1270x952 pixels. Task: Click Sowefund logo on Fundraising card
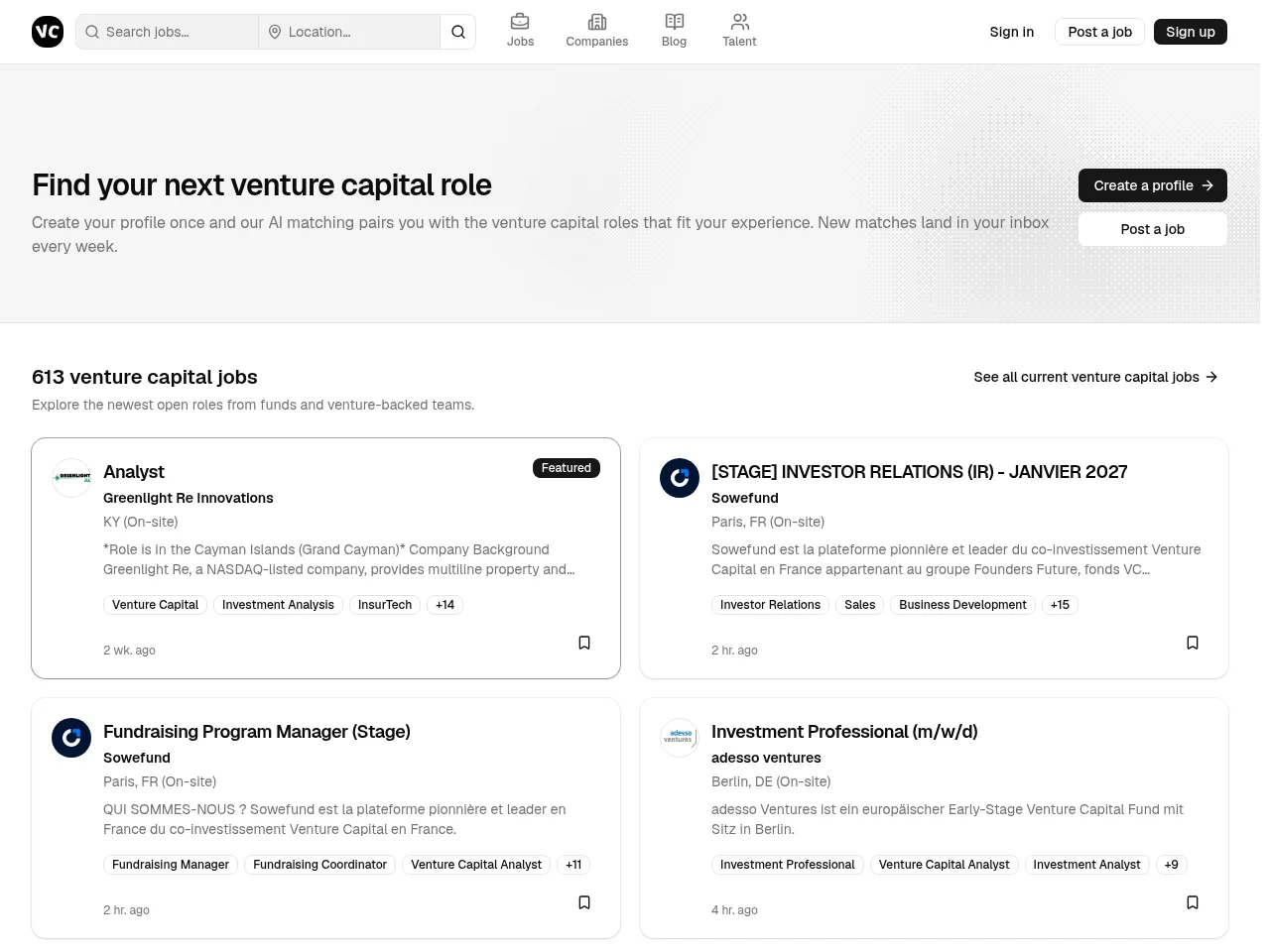tap(71, 738)
